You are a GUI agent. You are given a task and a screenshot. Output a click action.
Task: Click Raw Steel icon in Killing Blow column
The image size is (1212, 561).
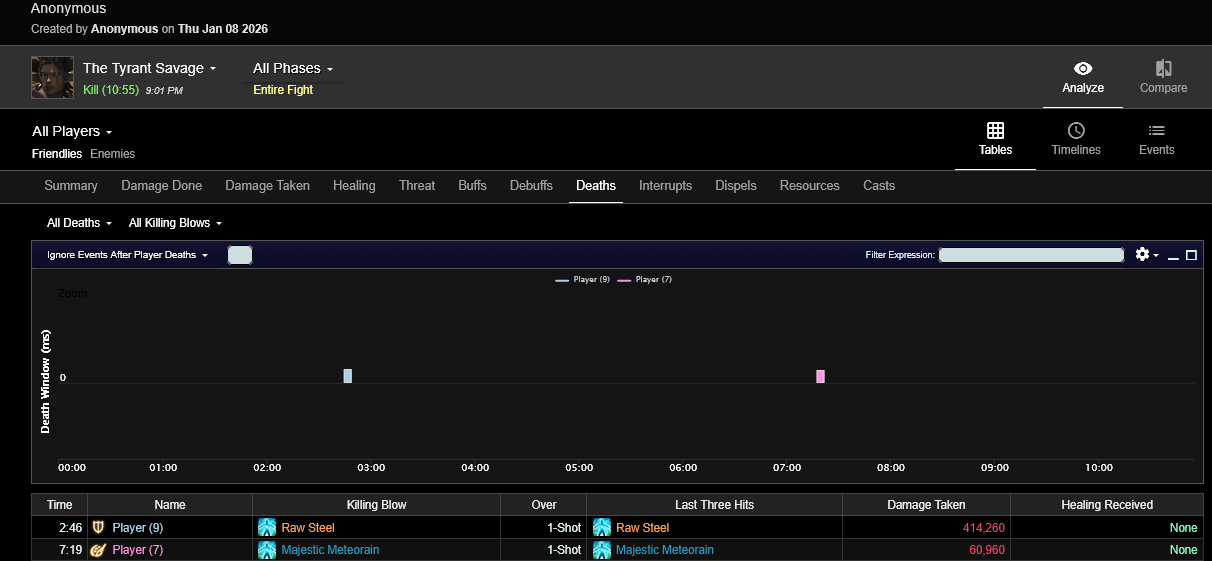pos(267,527)
